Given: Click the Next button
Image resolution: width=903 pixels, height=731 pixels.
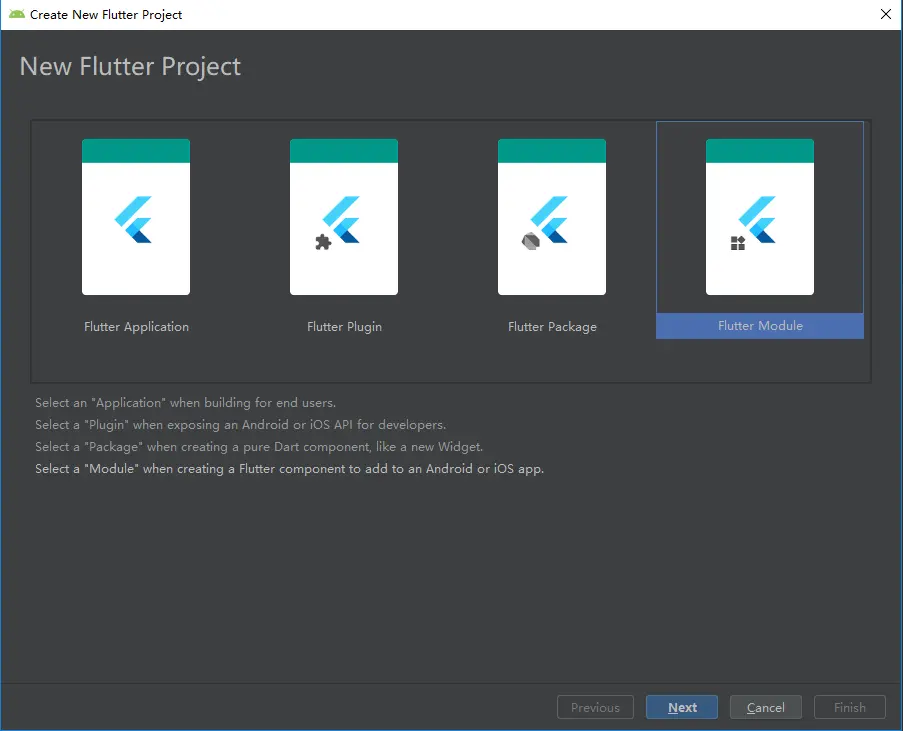Looking at the screenshot, I should click(x=682, y=707).
